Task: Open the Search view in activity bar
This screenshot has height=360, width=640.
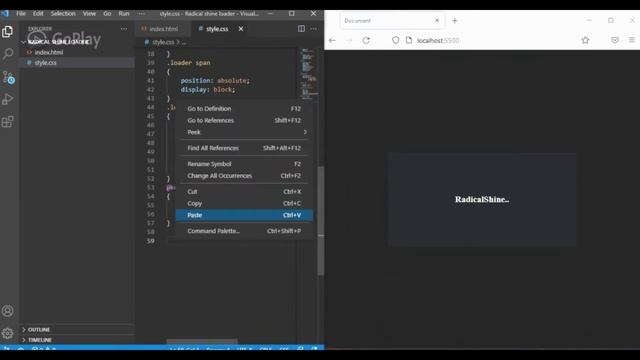Action: [7, 53]
